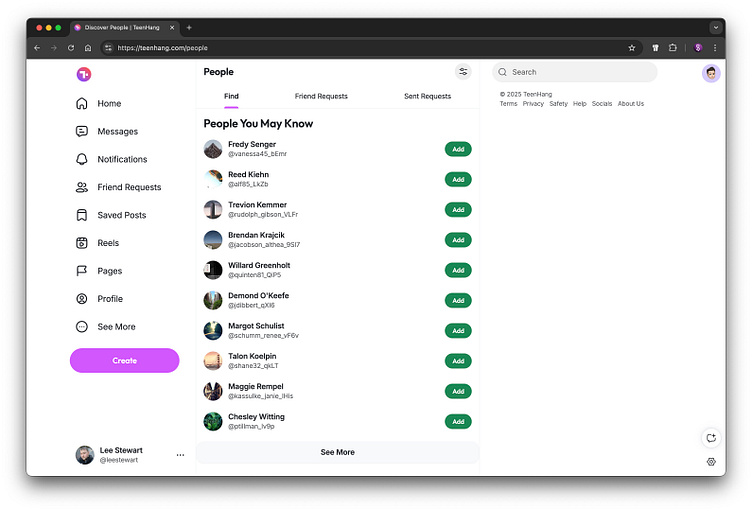Switch to the Friend Requests tab
Screen dimensions: 752x511
321,96
